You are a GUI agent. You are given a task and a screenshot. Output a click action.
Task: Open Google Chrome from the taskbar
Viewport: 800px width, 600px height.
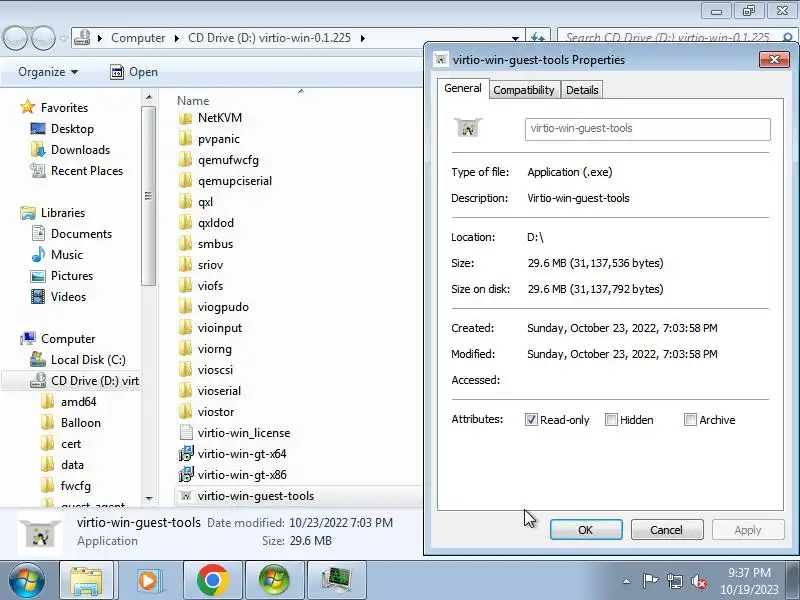click(213, 580)
